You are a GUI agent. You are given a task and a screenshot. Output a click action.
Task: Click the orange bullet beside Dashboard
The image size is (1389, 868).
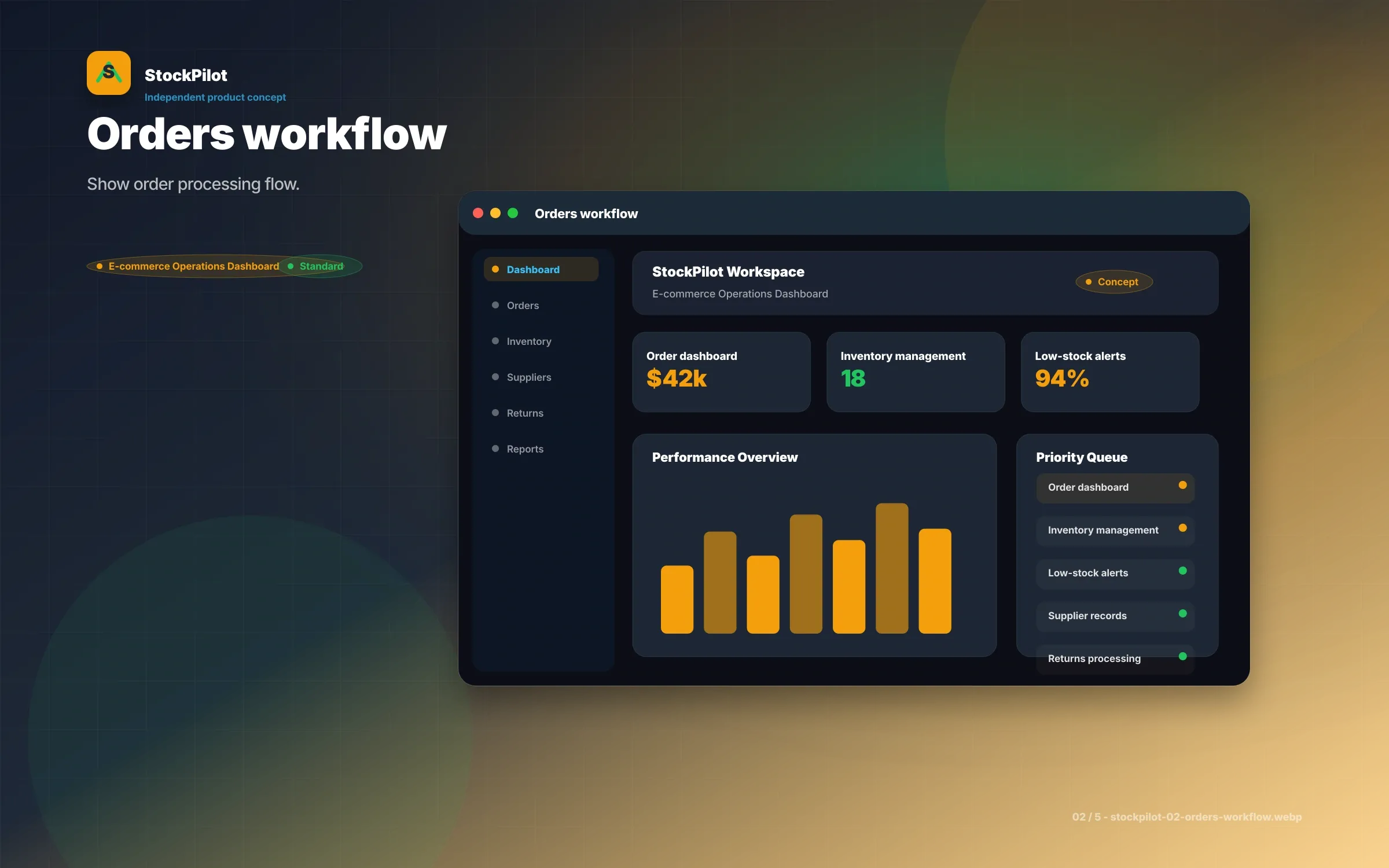click(495, 269)
